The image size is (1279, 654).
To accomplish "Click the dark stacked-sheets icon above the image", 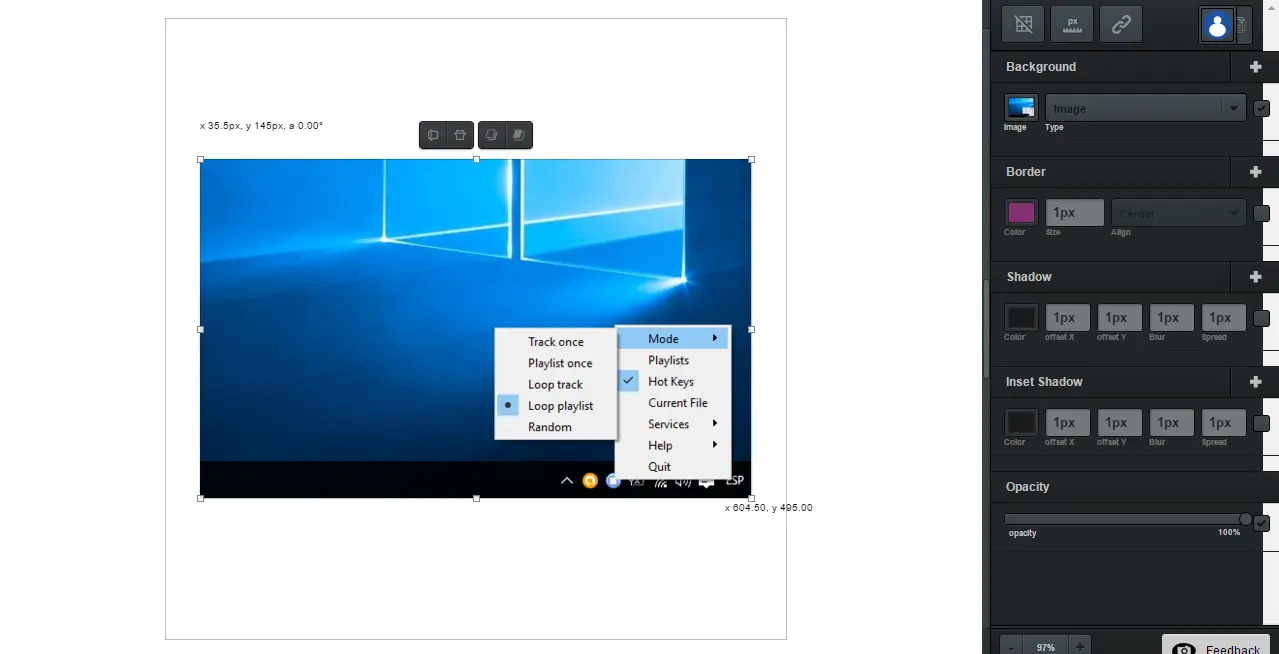I will click(x=518, y=135).
